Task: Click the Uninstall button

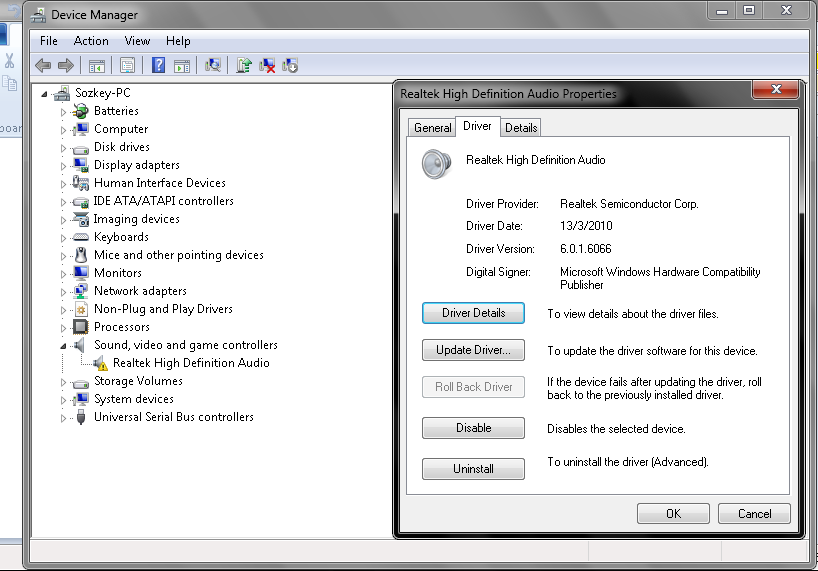Action: 473,469
